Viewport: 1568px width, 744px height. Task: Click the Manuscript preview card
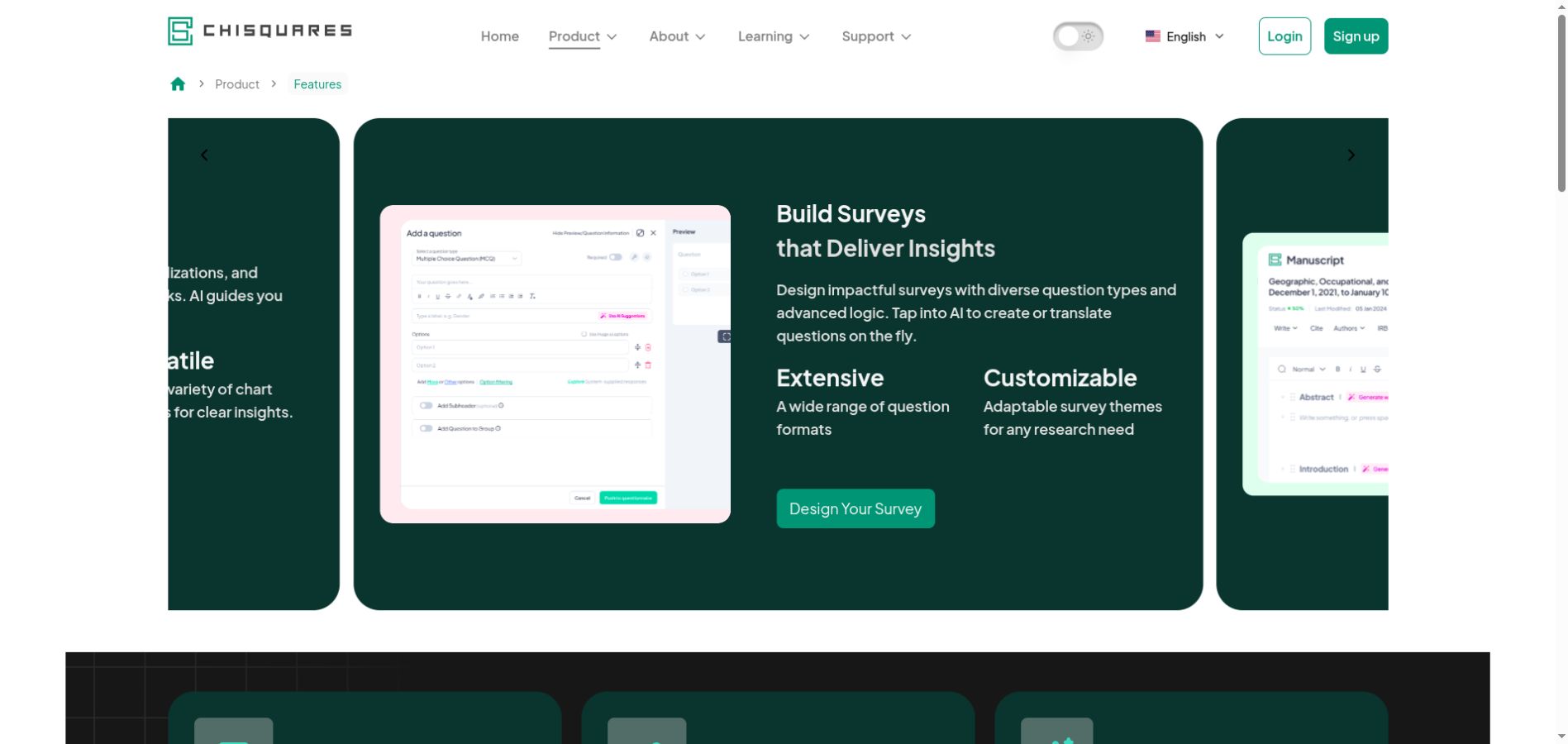(1315, 364)
